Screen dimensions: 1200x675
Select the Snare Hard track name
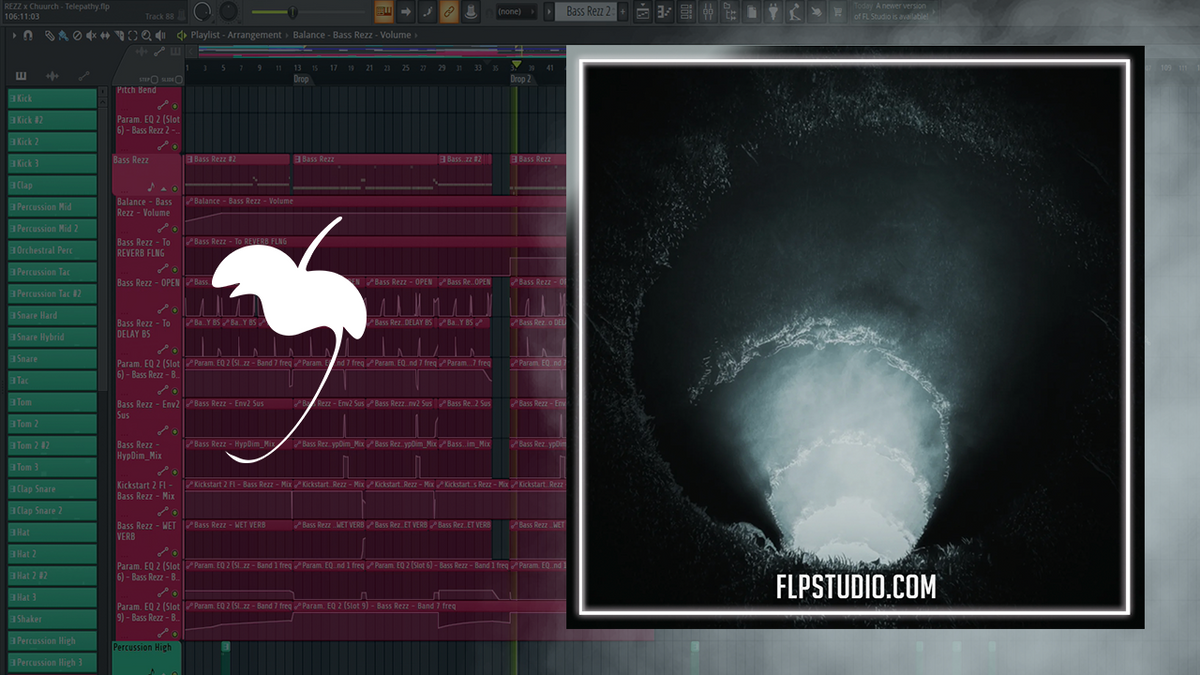pyautogui.click(x=40, y=314)
